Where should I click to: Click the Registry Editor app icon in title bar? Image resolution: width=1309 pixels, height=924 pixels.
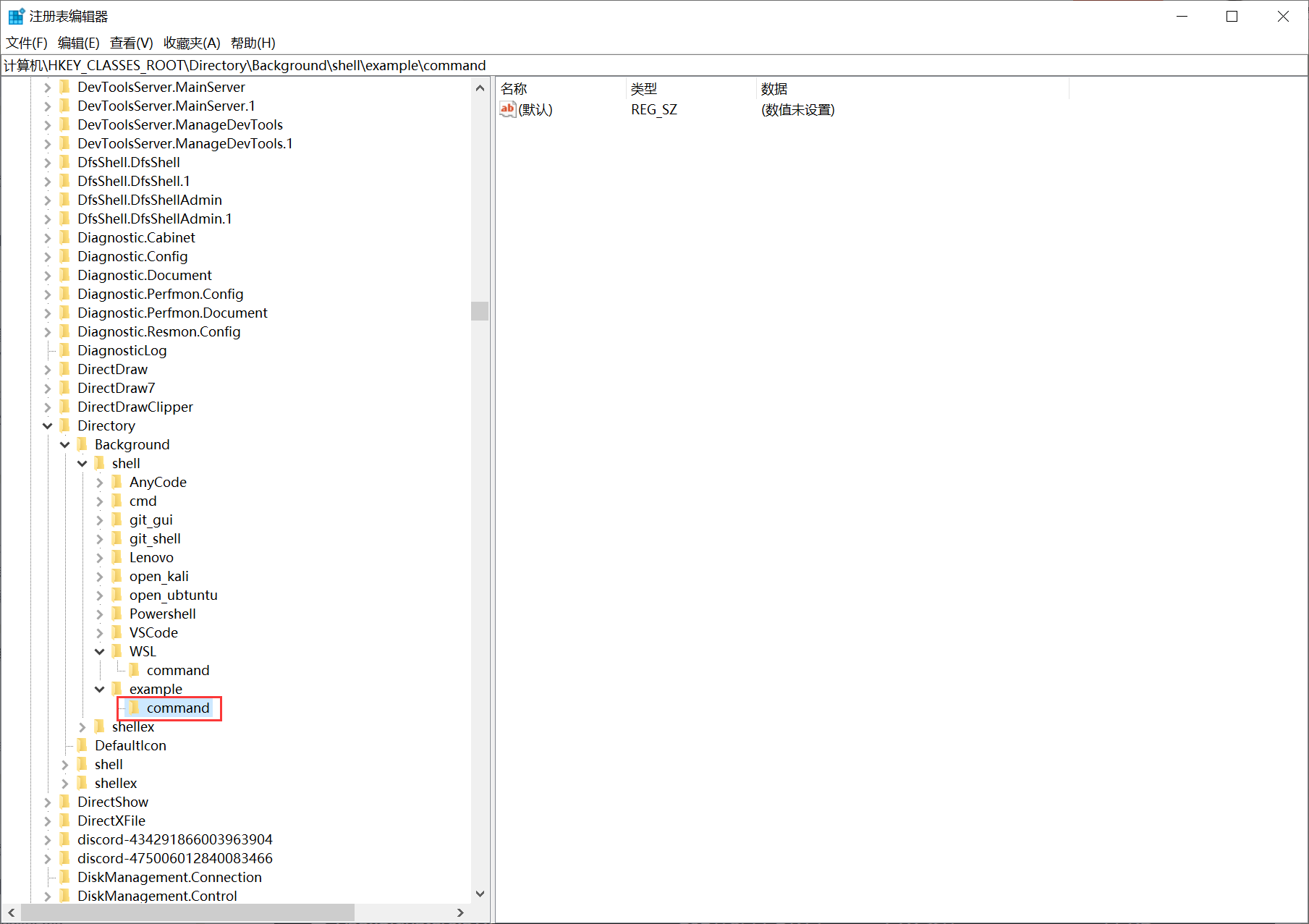(x=16, y=16)
